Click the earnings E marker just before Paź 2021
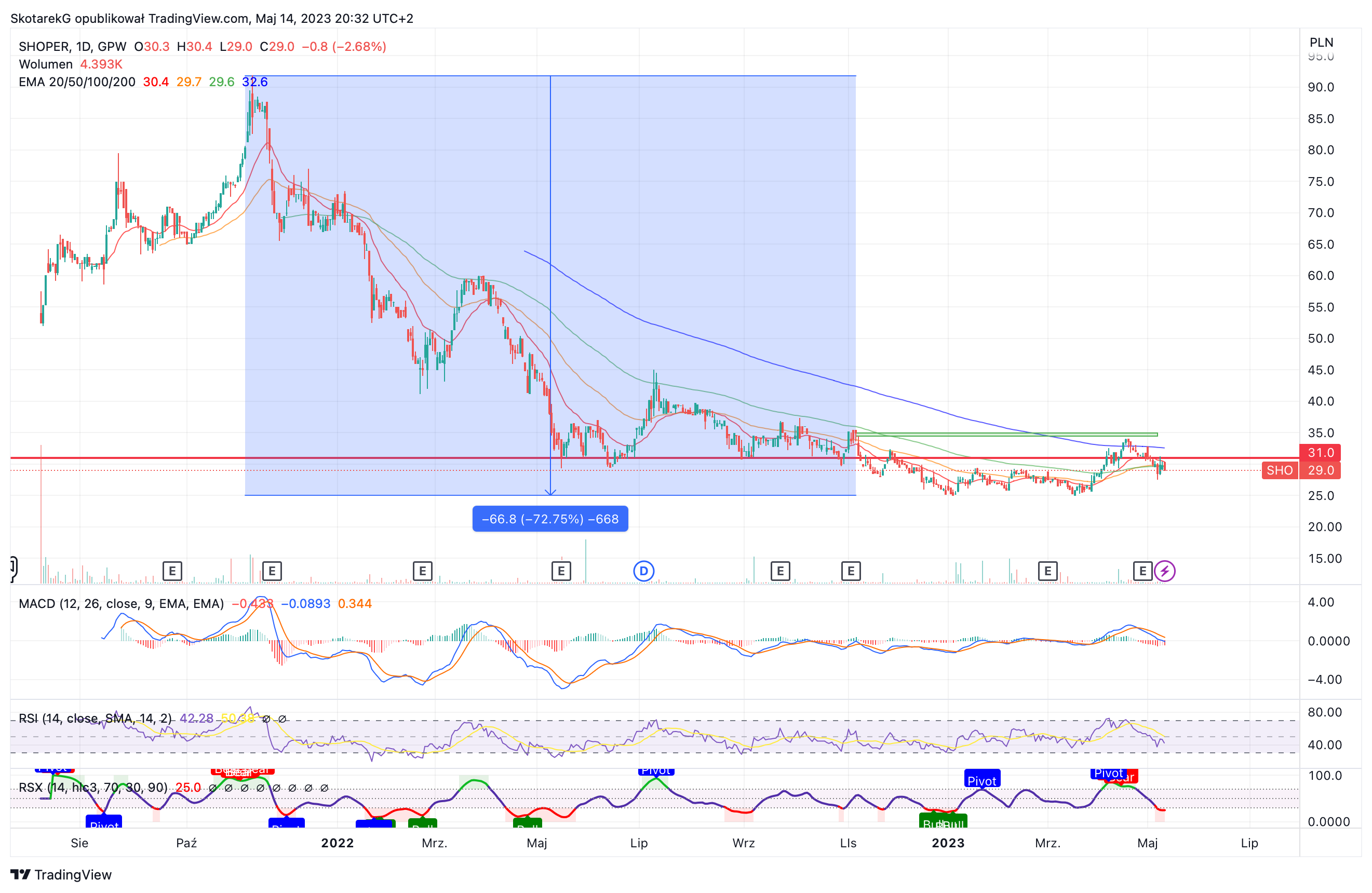1372x893 pixels. (x=172, y=571)
